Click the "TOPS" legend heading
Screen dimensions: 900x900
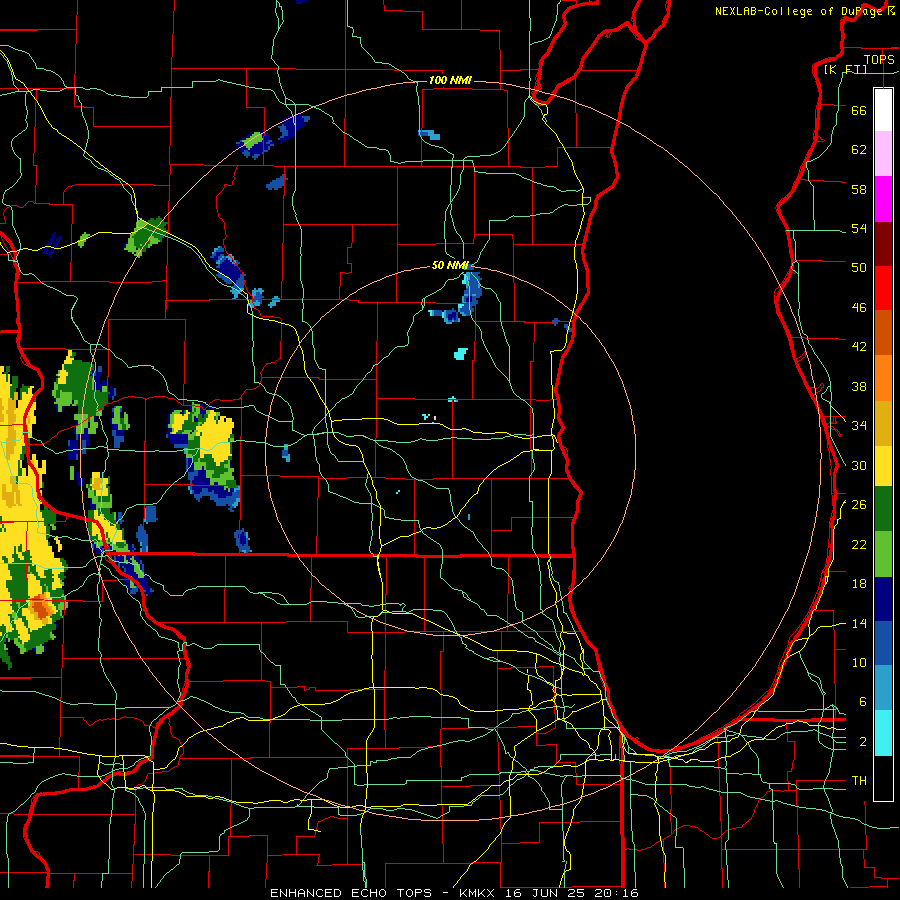pyautogui.click(x=879, y=59)
